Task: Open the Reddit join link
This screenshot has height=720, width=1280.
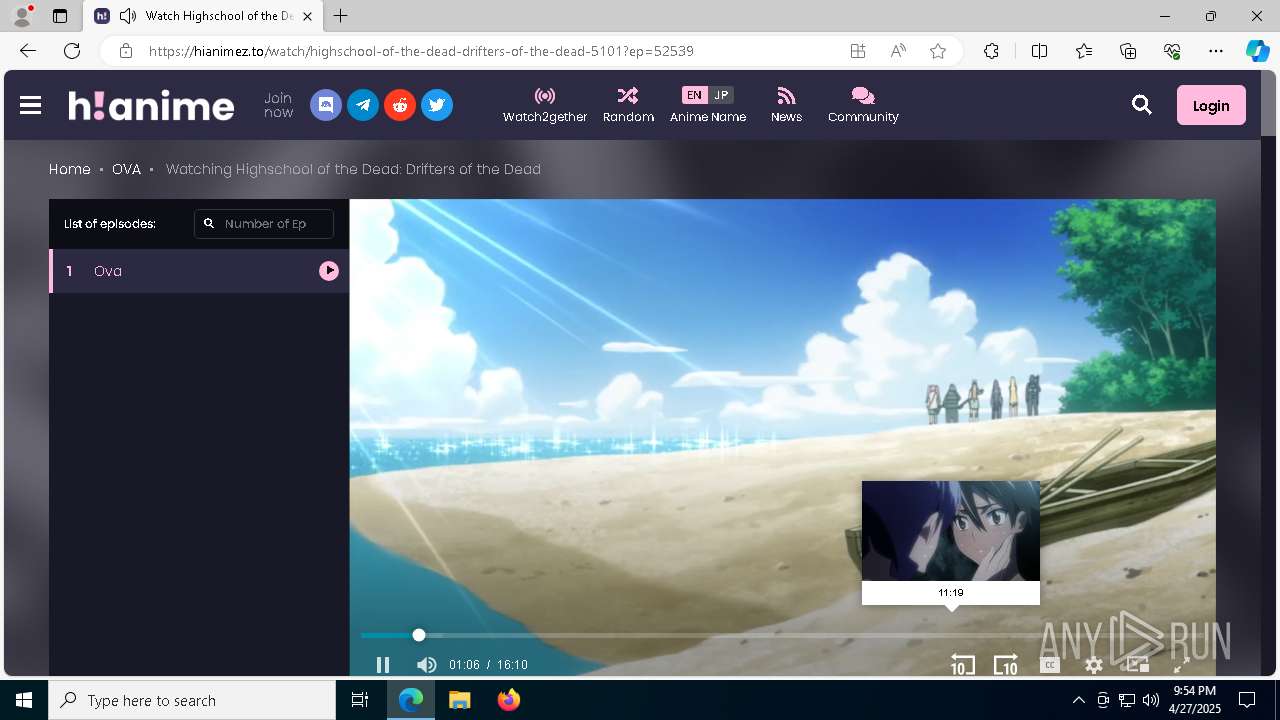Action: point(400,105)
